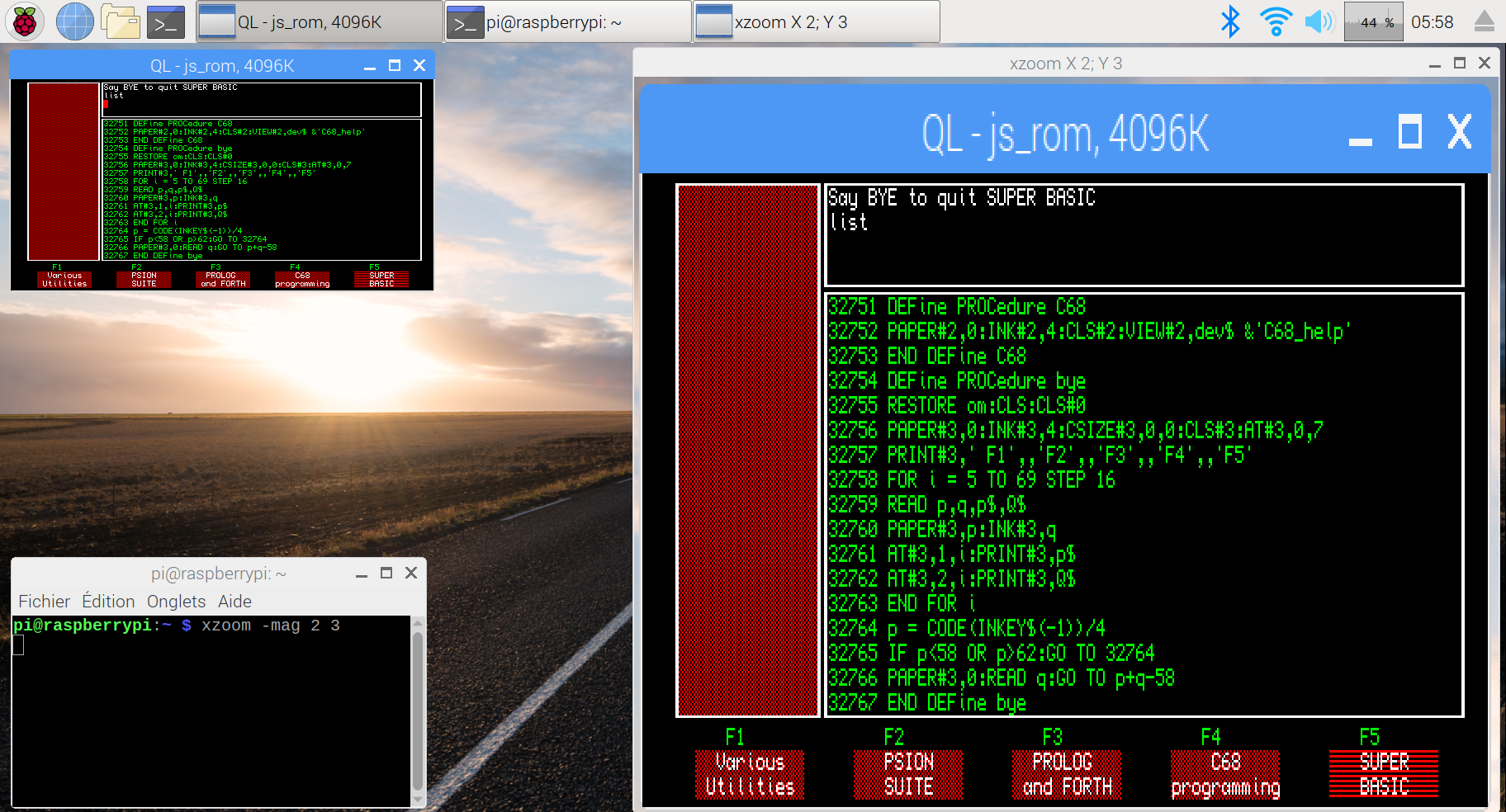Click the 'list' command line in the small QL window
The height and width of the screenshot is (812, 1506).
click(114, 96)
